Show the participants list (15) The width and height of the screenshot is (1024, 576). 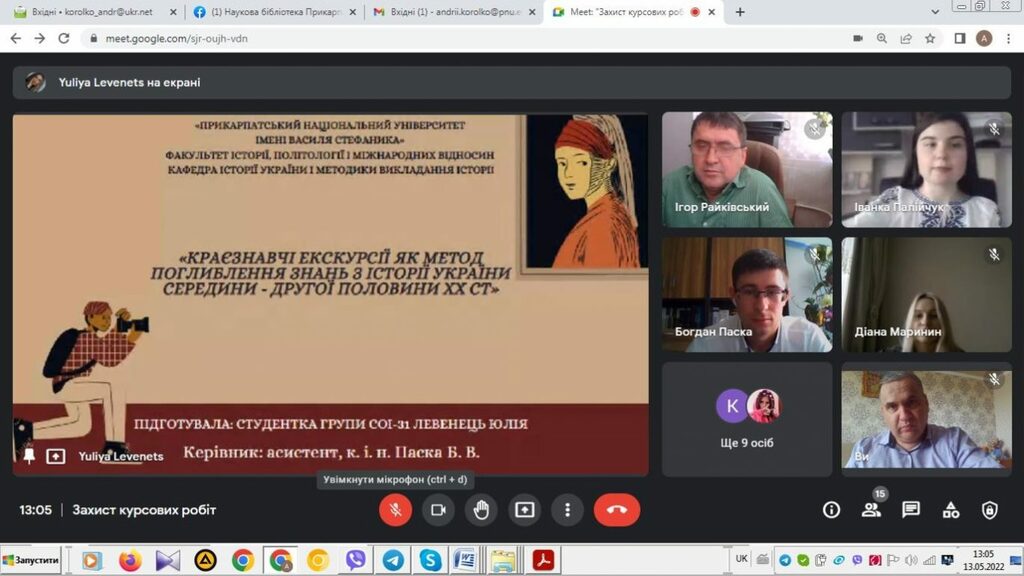871,510
